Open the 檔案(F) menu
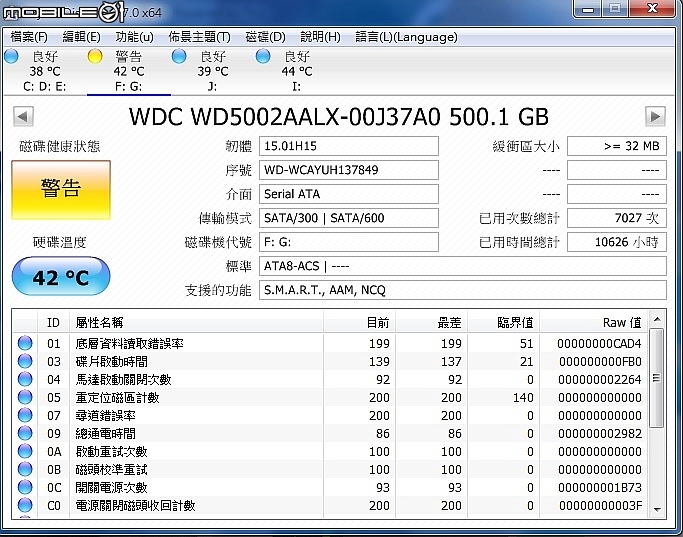The image size is (683, 537). point(29,37)
